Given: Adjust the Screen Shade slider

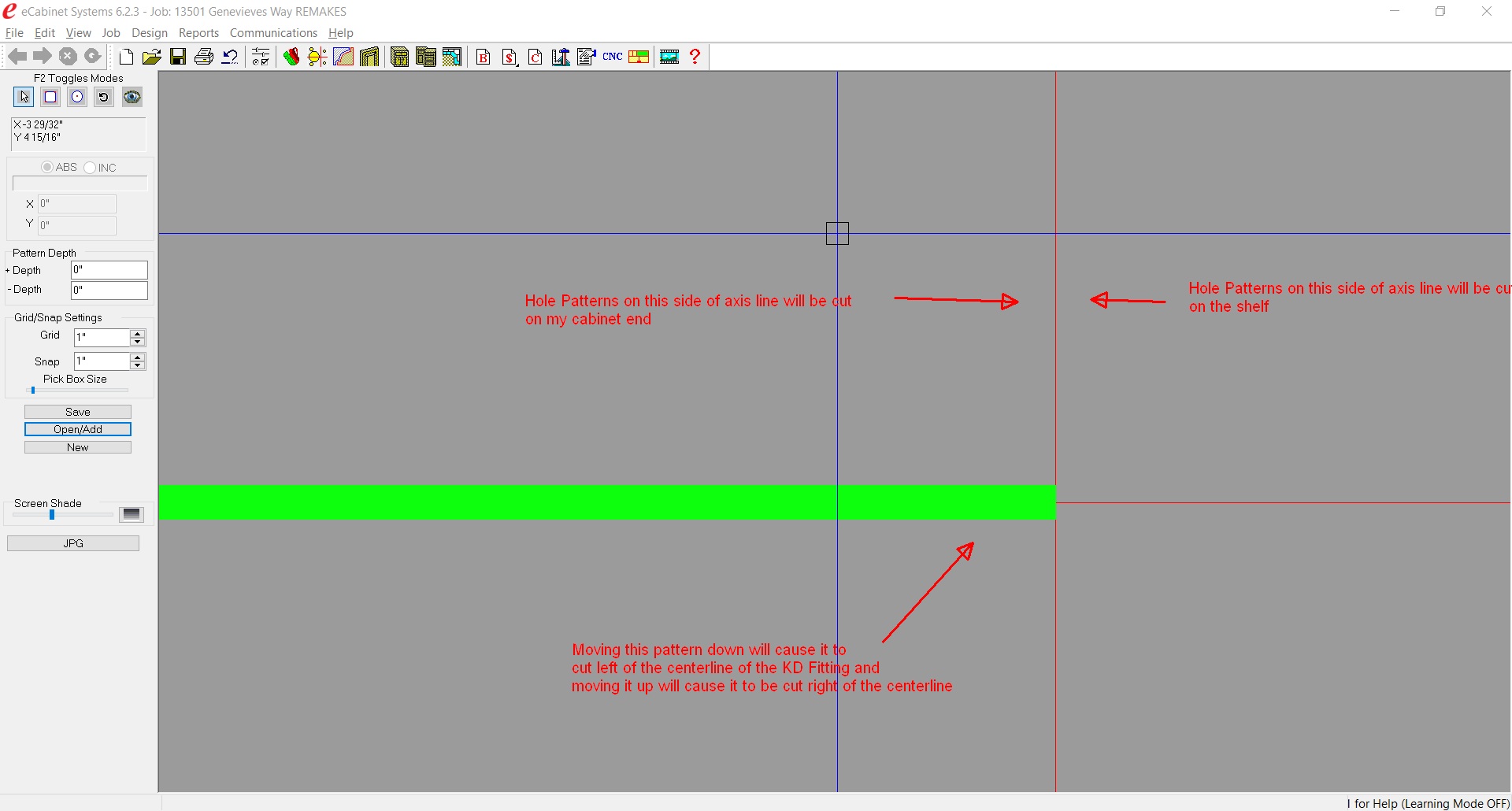Looking at the screenshot, I should pyautogui.click(x=52, y=515).
